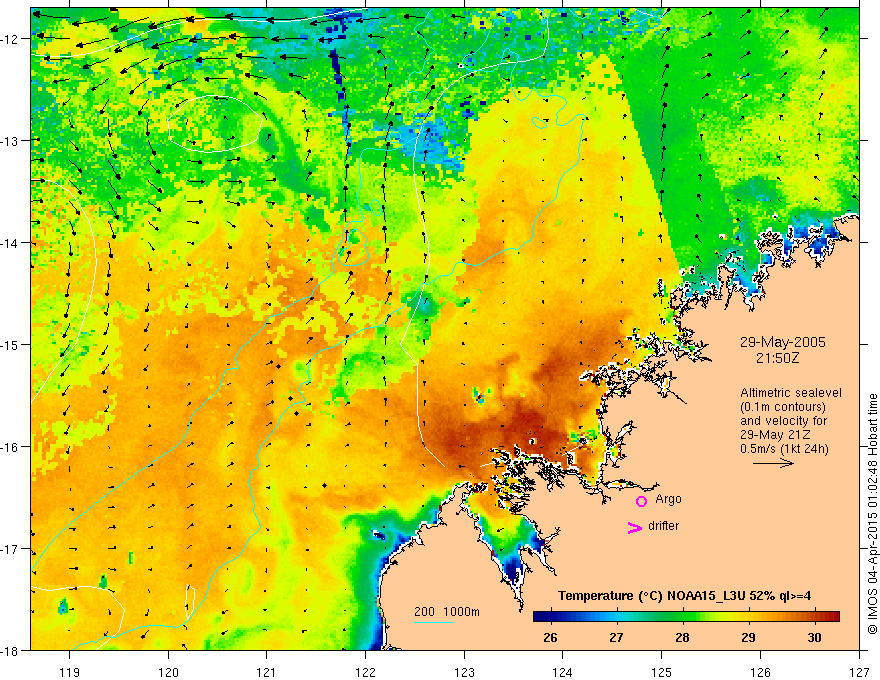
Task: Click the 29 value on temperature scale
Action: 748,637
